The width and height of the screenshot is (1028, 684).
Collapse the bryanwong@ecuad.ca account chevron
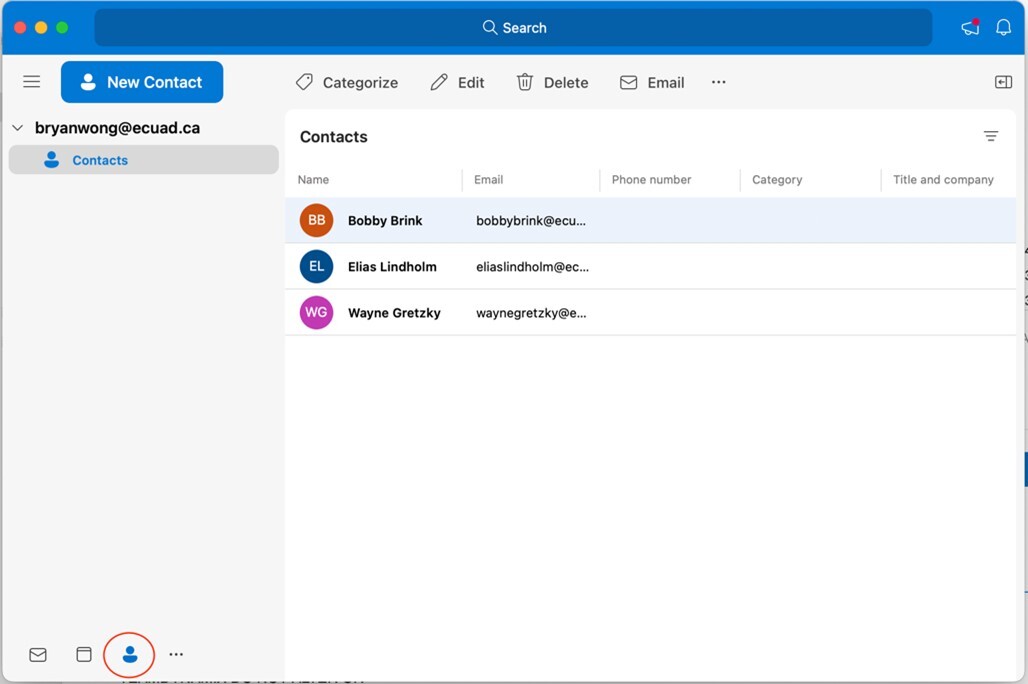(18, 128)
